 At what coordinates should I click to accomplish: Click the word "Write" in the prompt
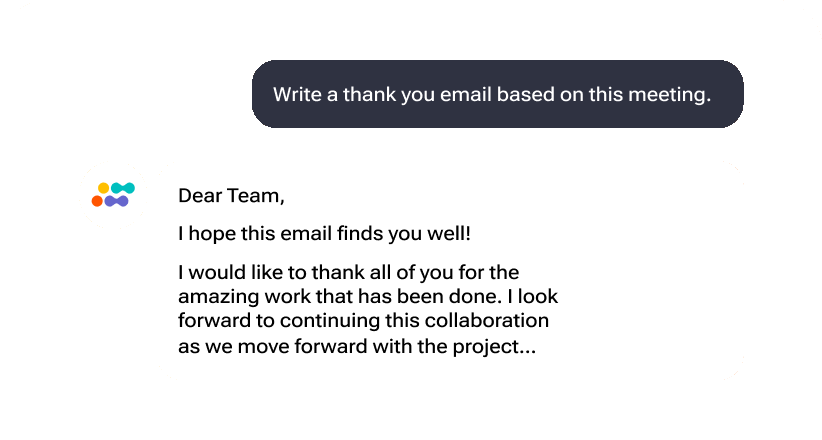pos(297,94)
